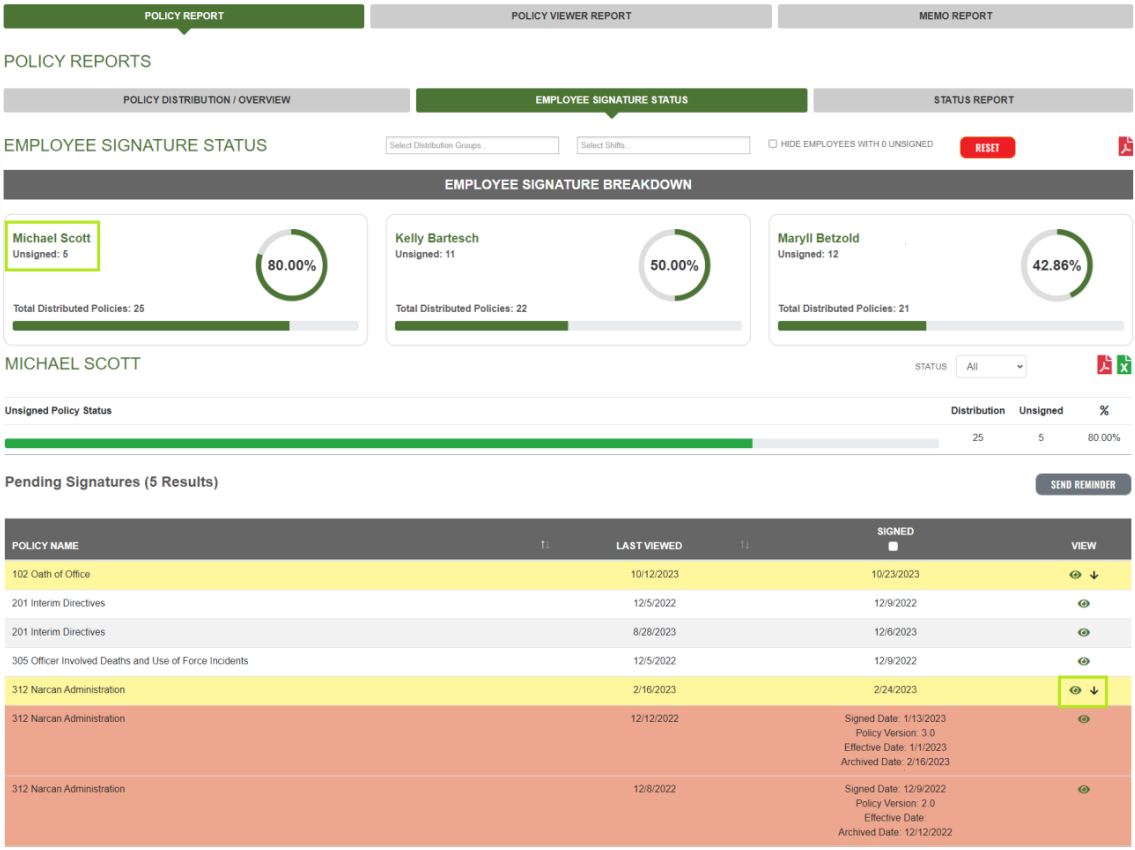View the archived 312 Narcan Administration version 3.0
1135x850 pixels.
pyautogui.click(x=1082, y=719)
